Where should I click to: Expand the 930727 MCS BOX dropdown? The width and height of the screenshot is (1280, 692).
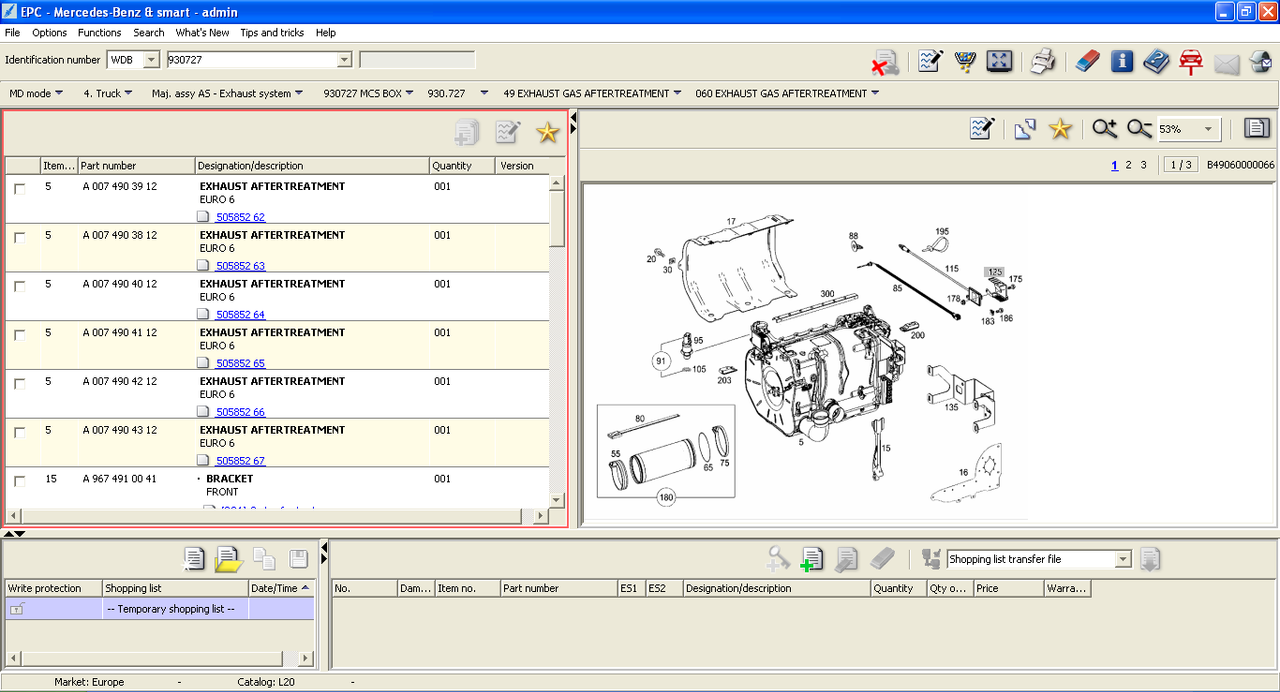(410, 93)
